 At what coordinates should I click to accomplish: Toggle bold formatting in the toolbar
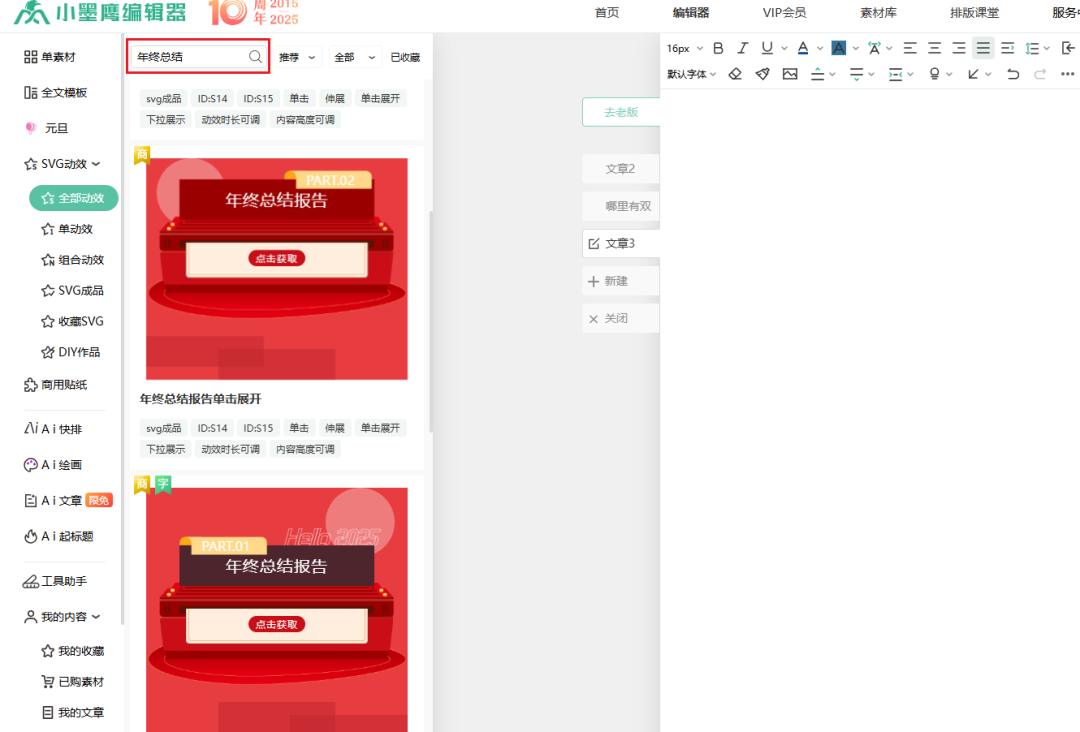pos(718,48)
